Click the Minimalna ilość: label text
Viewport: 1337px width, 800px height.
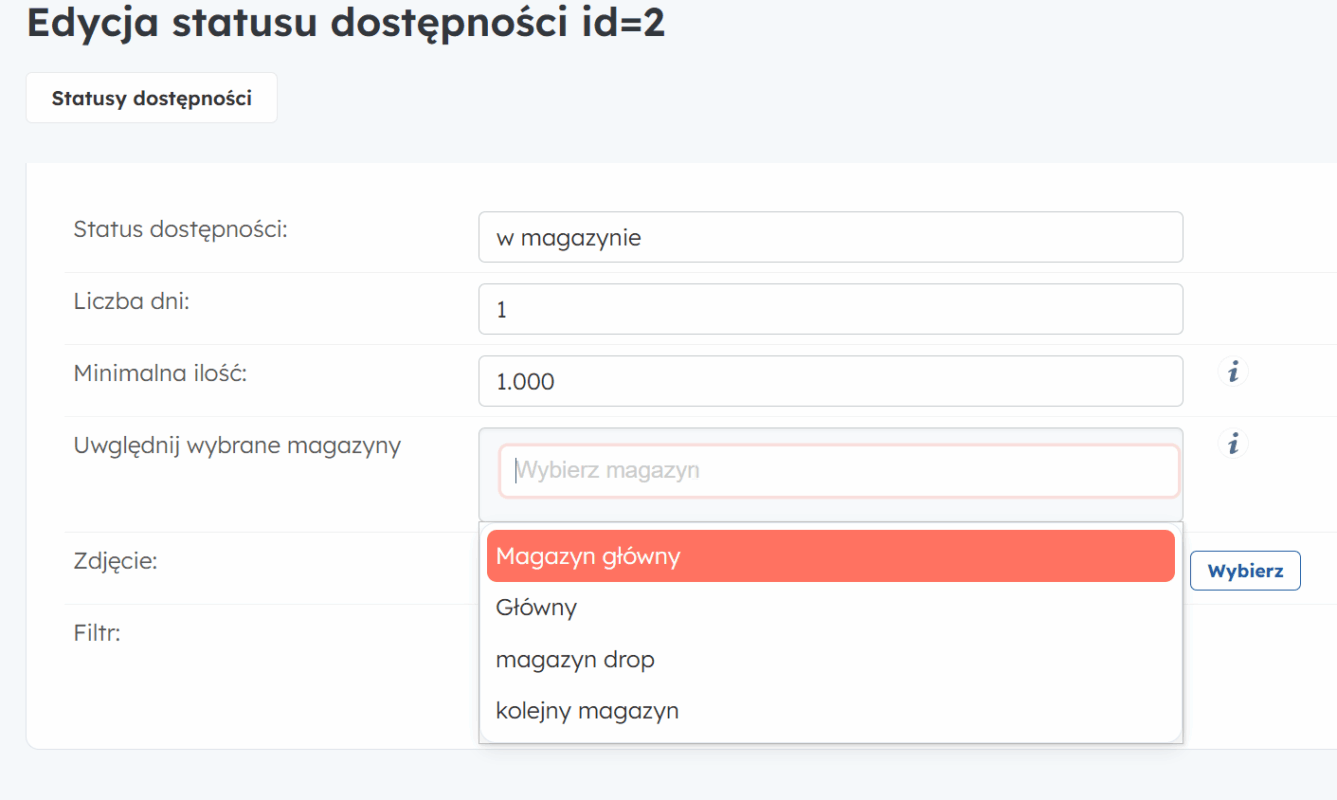click(160, 373)
